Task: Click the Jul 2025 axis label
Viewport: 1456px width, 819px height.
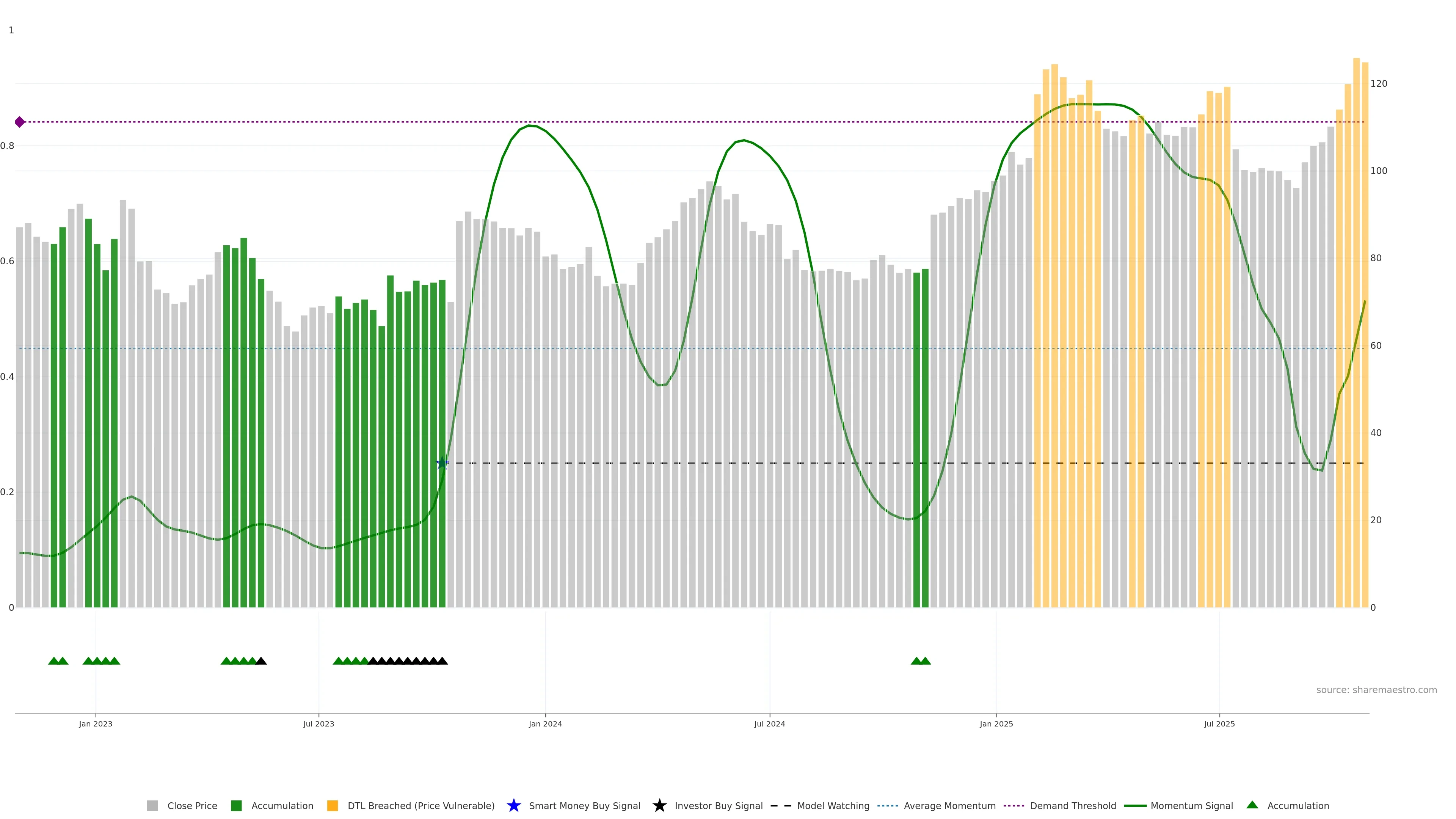Action: [x=1219, y=723]
